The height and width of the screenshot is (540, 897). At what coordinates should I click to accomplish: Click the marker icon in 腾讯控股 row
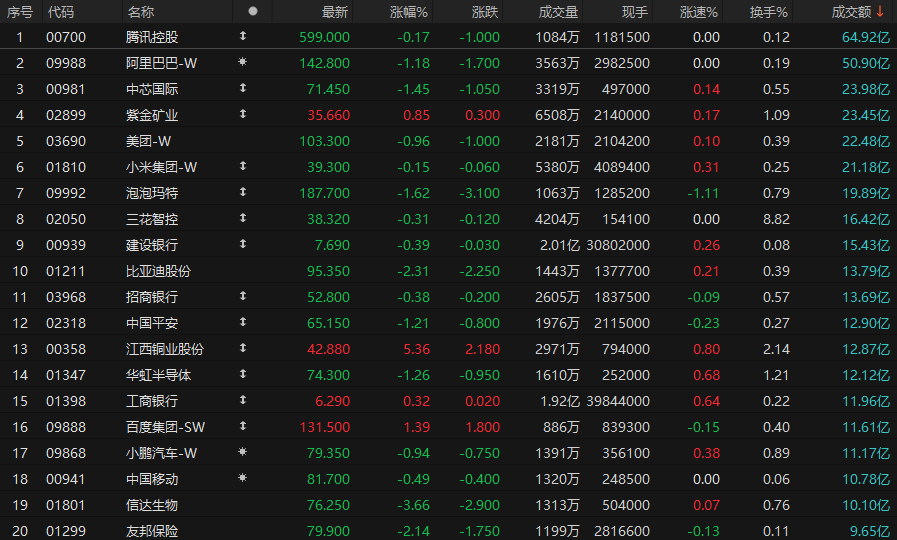click(x=243, y=36)
